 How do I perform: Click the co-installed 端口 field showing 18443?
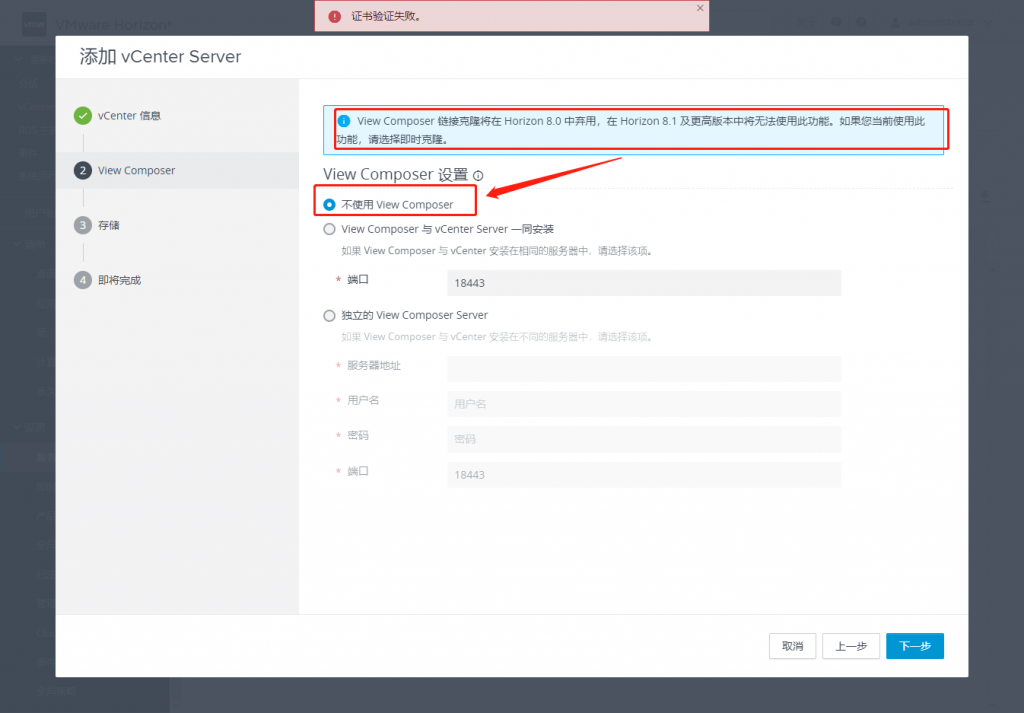(x=644, y=283)
